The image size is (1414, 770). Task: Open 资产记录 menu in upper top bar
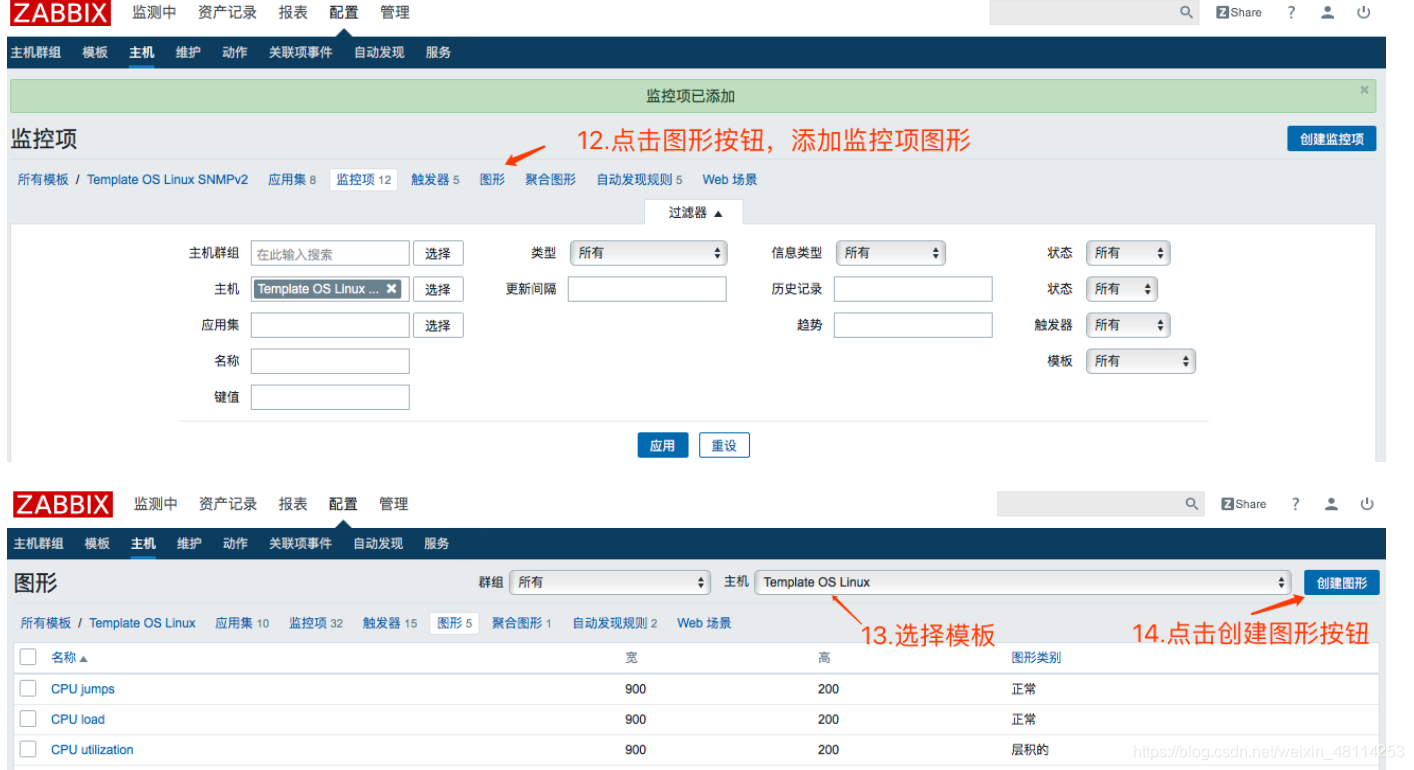click(x=227, y=12)
